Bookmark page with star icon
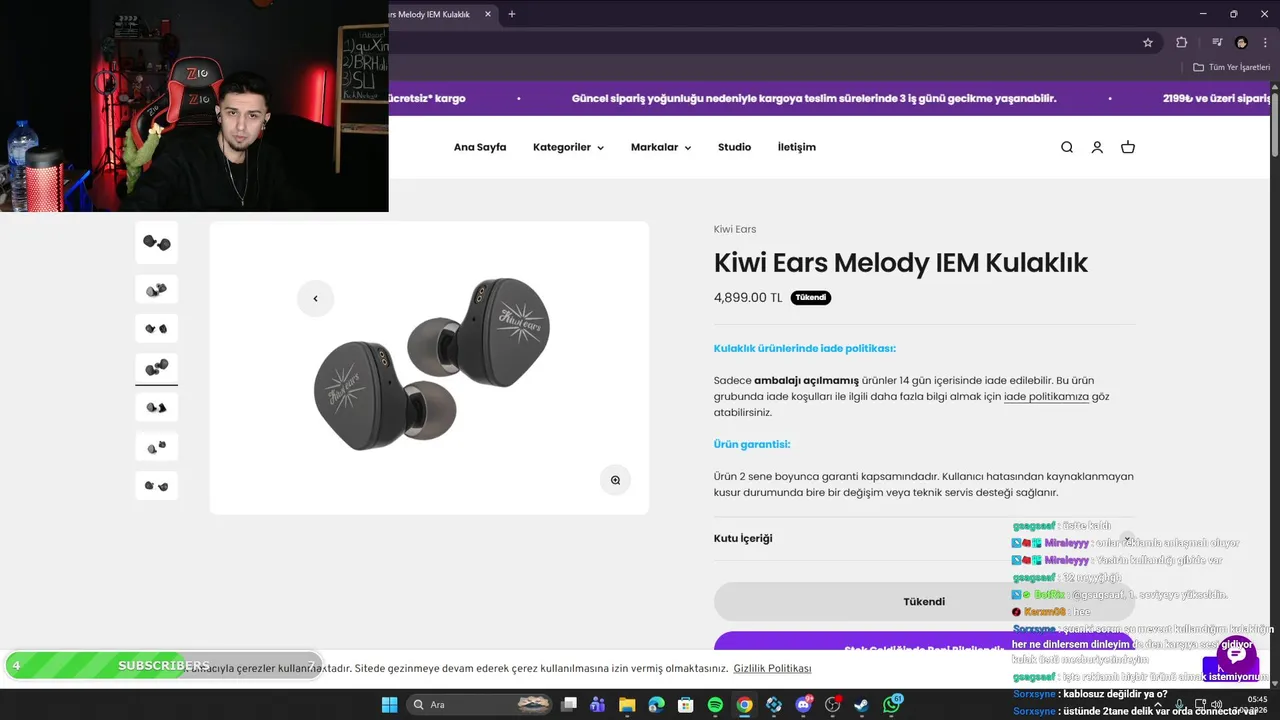The width and height of the screenshot is (1280, 720). [1148, 42]
